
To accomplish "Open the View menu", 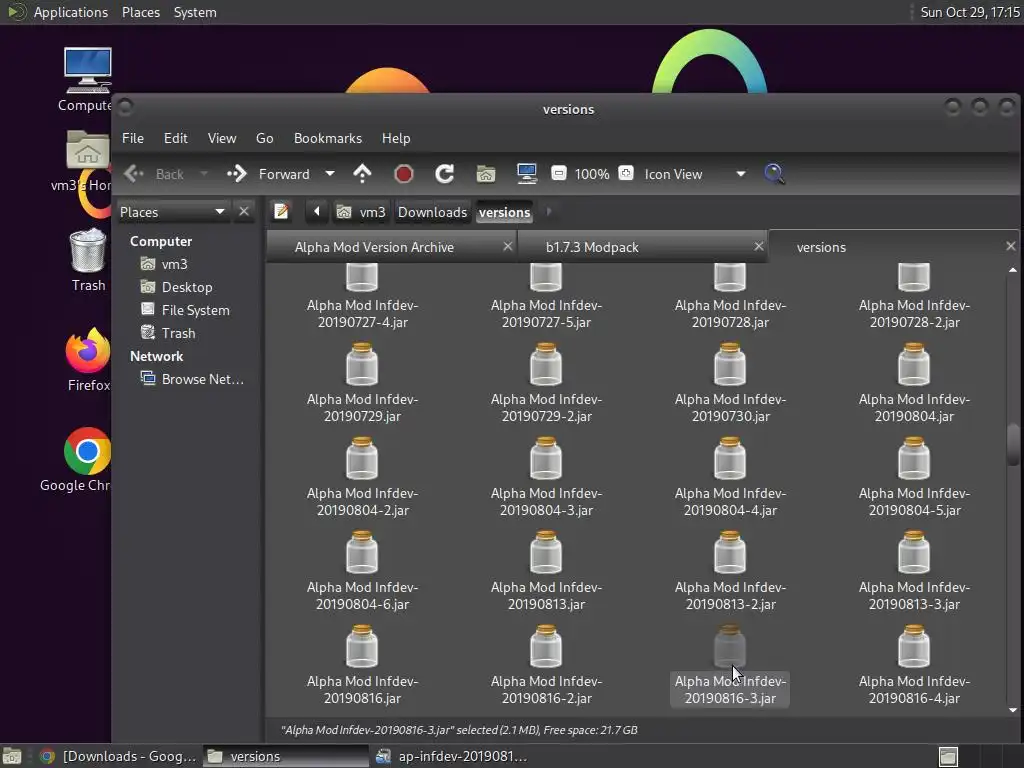I will point(222,138).
